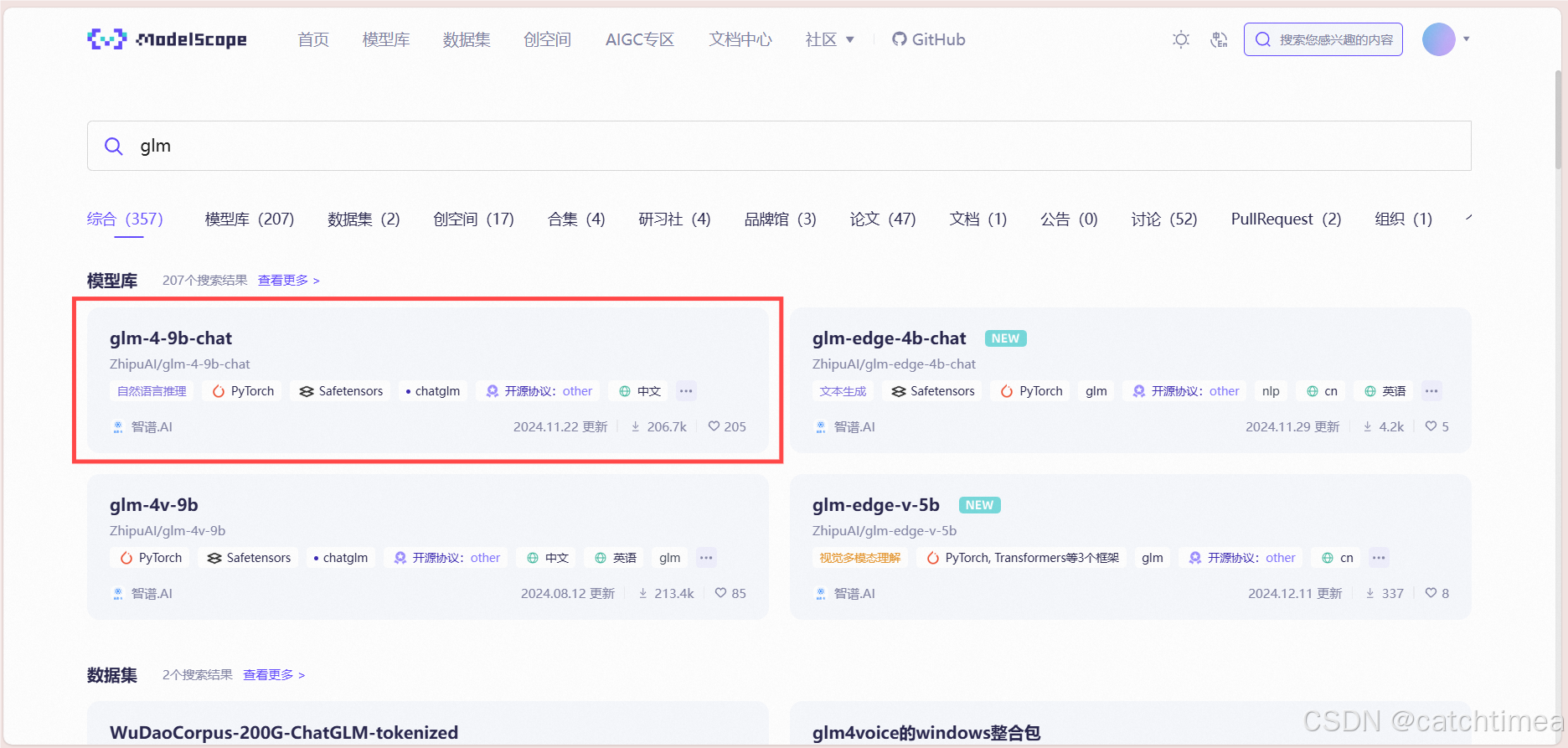Click the nlp tag on glm-edge-4b-chat card
Image resolution: width=1568 pixels, height=748 pixels.
click(1271, 391)
